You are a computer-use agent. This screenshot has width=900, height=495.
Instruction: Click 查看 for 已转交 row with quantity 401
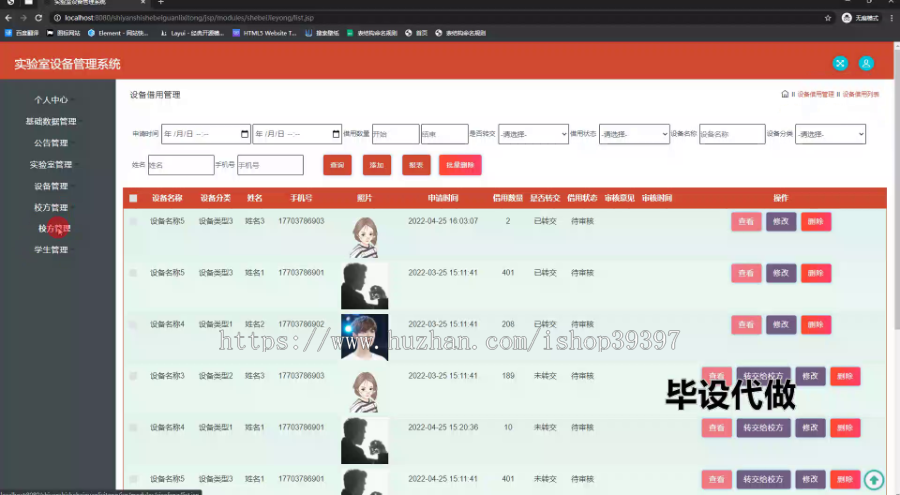pos(746,273)
